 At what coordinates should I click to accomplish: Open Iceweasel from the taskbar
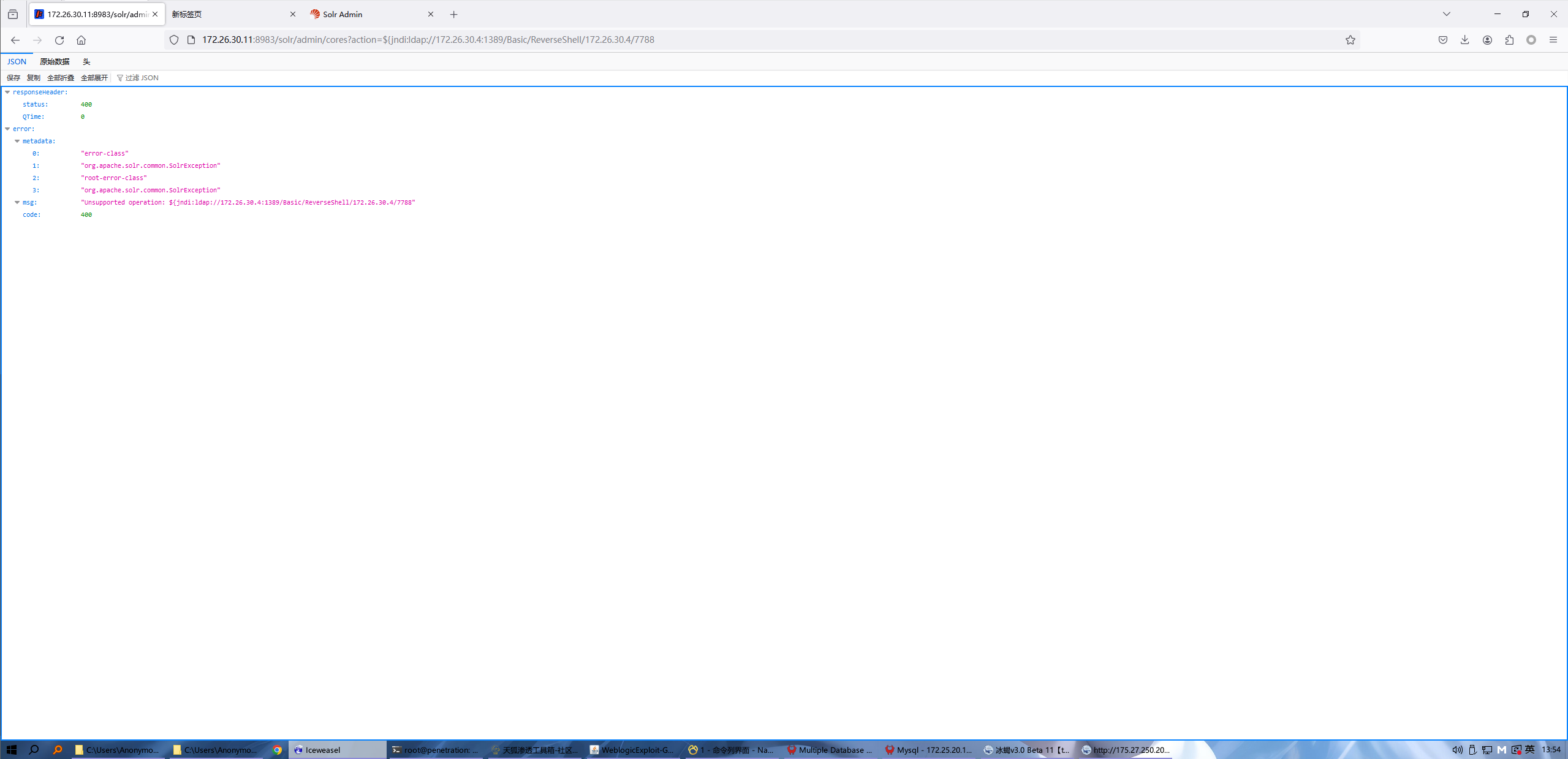pyautogui.click(x=323, y=750)
